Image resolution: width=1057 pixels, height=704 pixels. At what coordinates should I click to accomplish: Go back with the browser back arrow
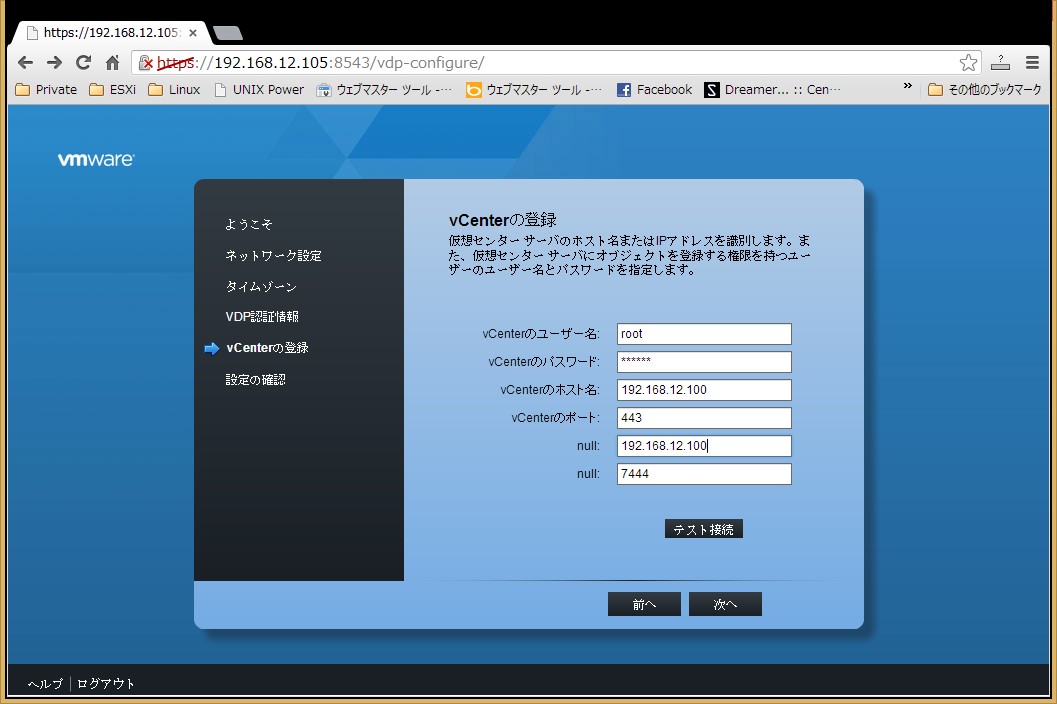point(26,63)
